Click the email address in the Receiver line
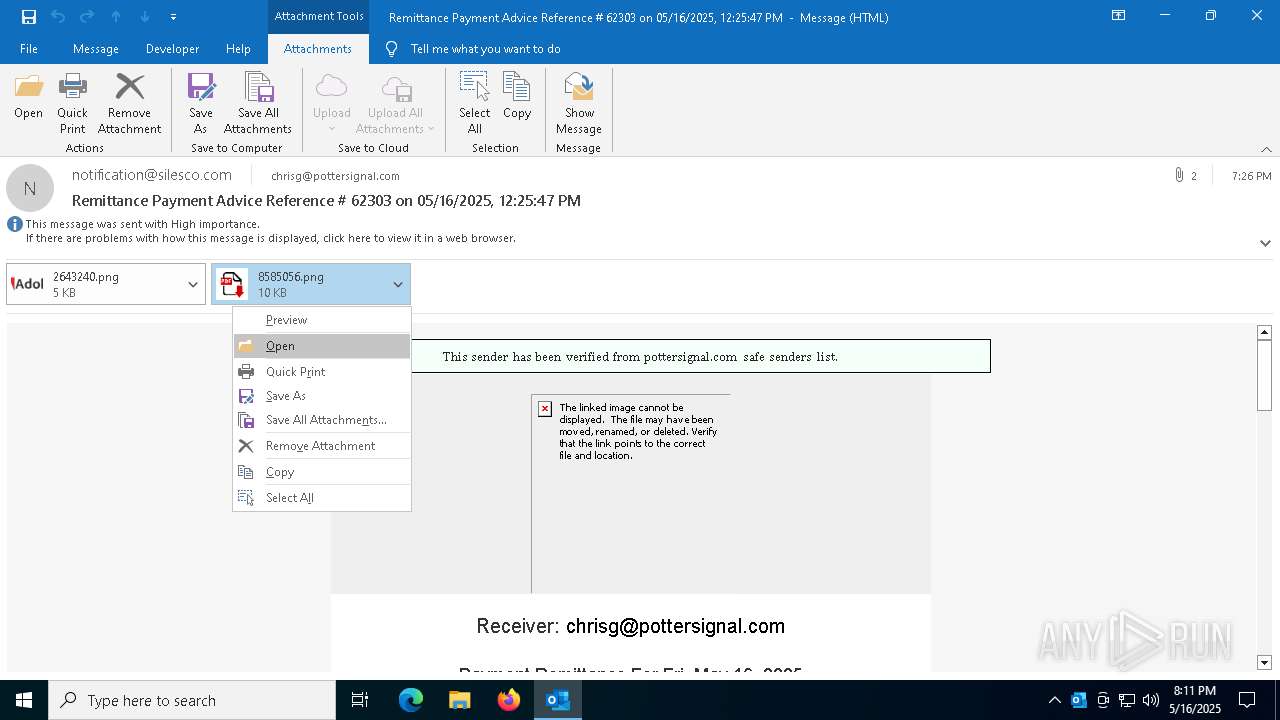 click(675, 626)
